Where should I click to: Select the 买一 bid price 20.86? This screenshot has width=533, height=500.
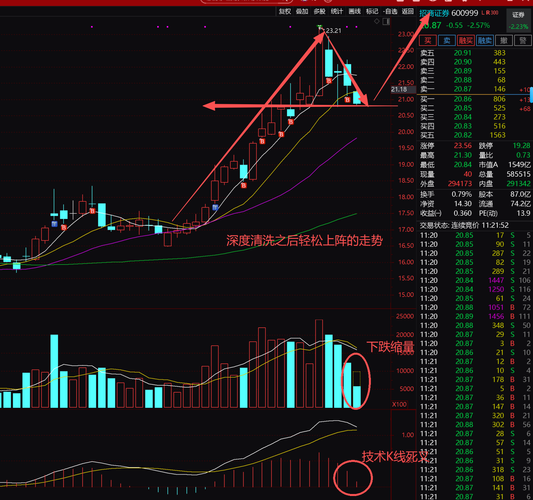point(462,99)
